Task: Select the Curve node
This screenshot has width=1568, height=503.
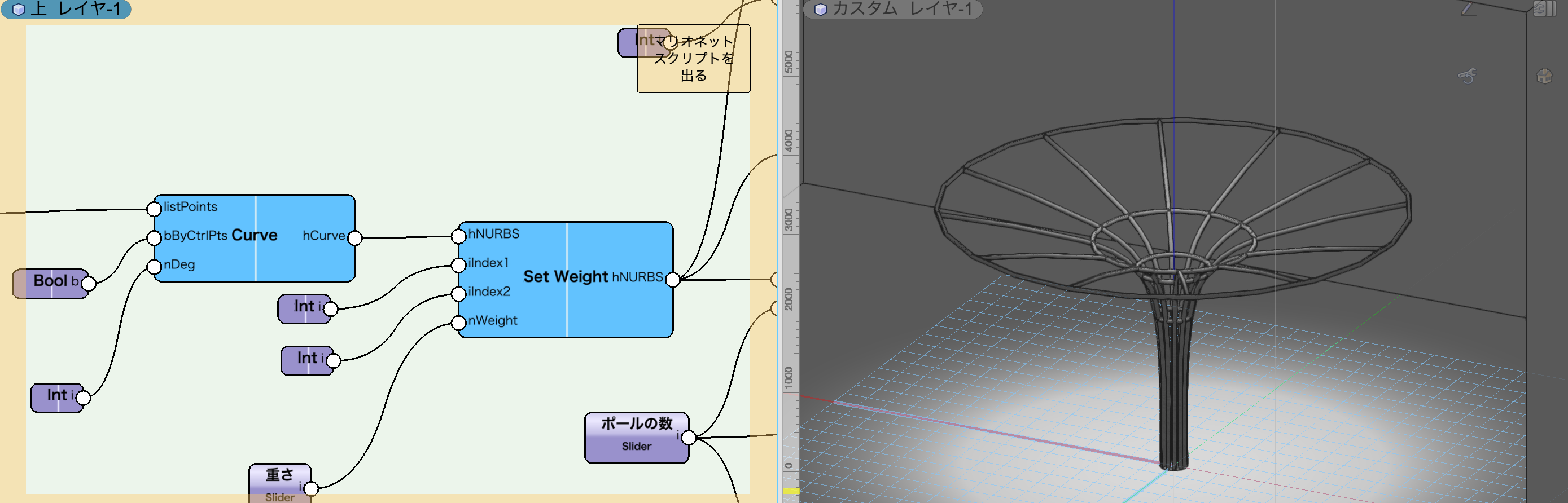Action: tap(255, 238)
